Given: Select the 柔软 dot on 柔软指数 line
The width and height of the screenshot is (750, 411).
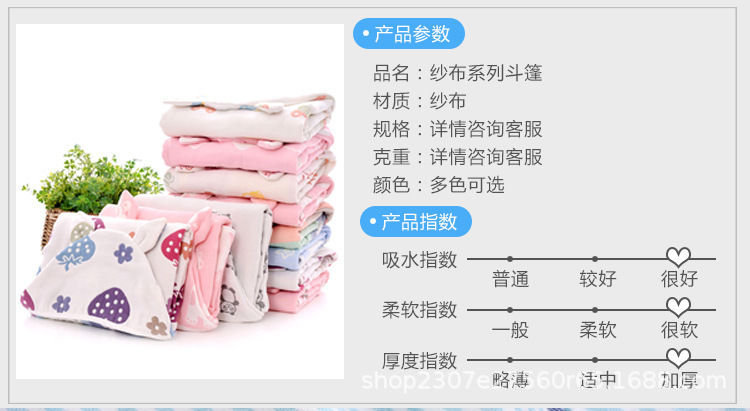Looking at the screenshot, I should coord(595,310).
